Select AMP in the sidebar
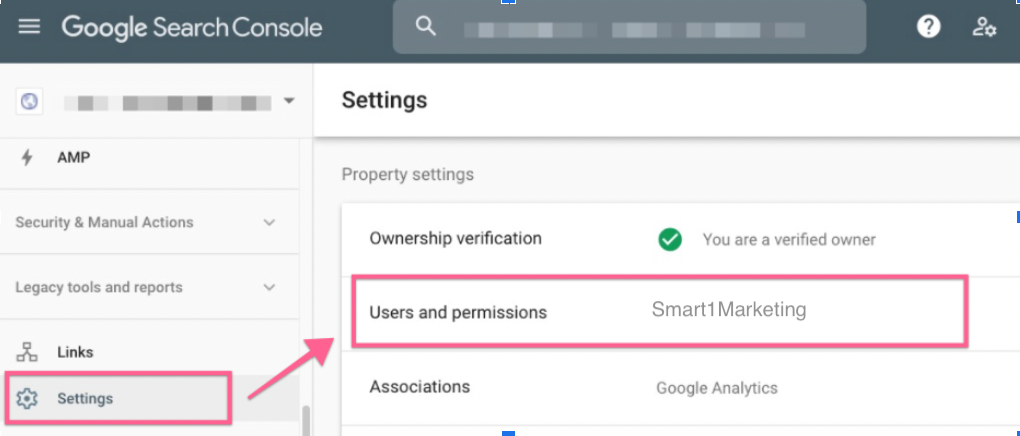 74,157
